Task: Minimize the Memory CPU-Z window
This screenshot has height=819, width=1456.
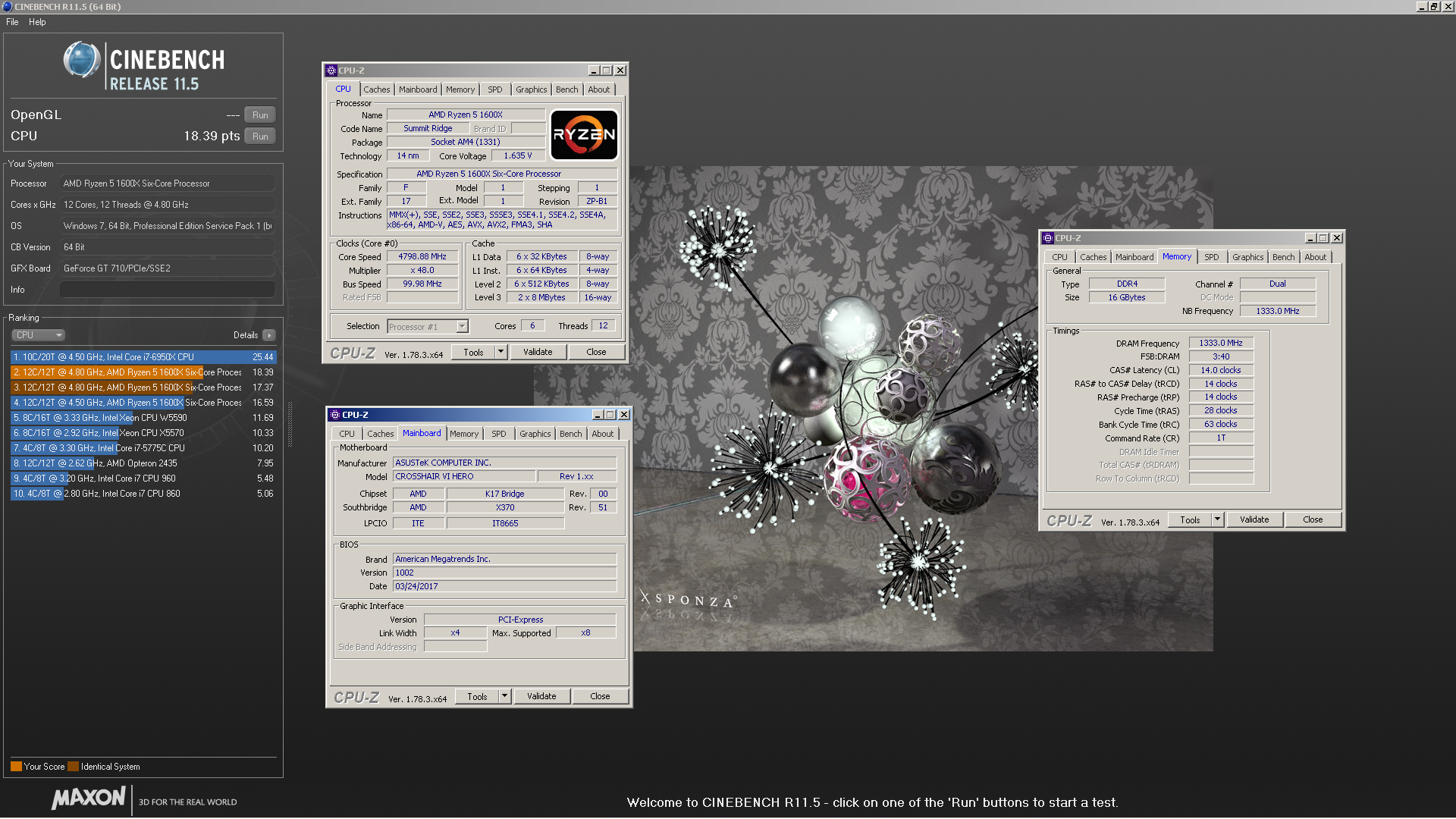Action: pyautogui.click(x=1310, y=238)
